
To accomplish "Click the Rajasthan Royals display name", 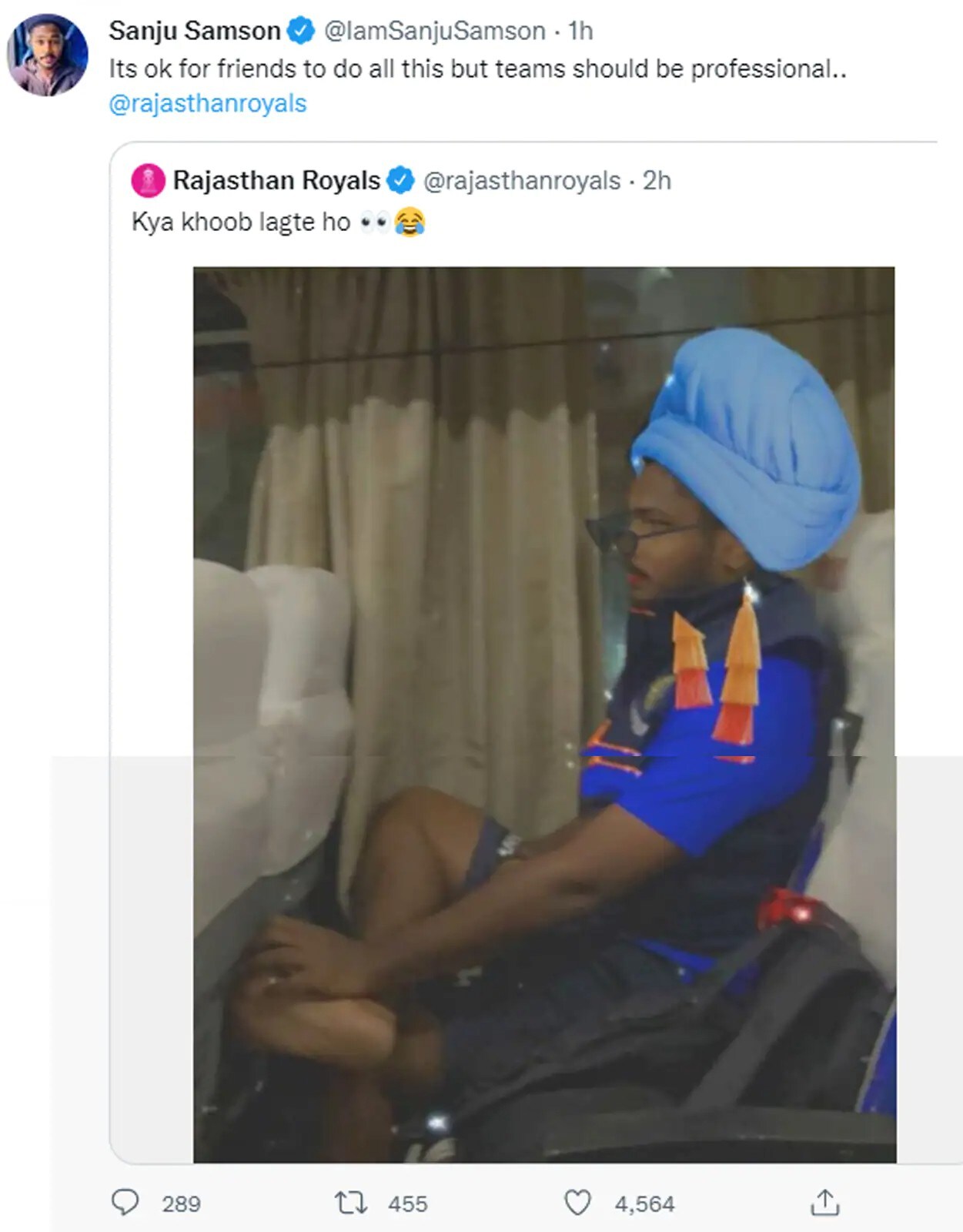I will 276,180.
